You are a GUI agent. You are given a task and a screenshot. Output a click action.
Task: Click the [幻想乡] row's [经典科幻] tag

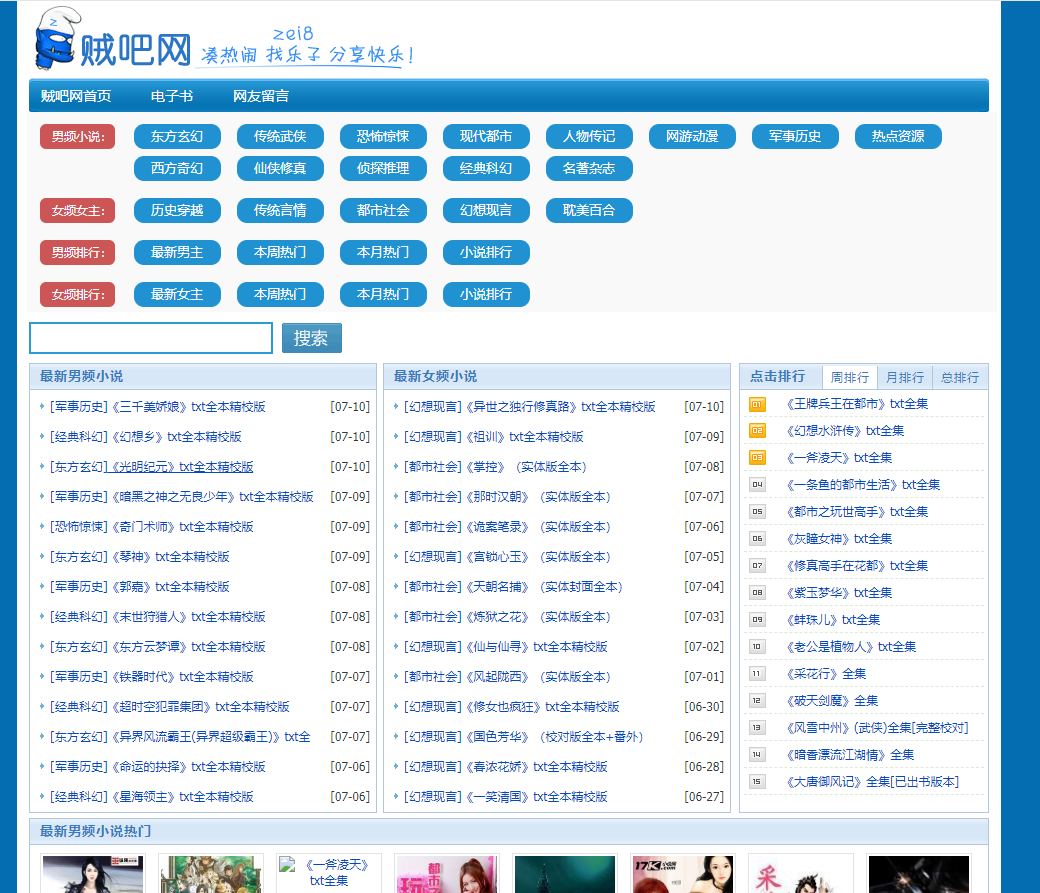click(x=79, y=437)
